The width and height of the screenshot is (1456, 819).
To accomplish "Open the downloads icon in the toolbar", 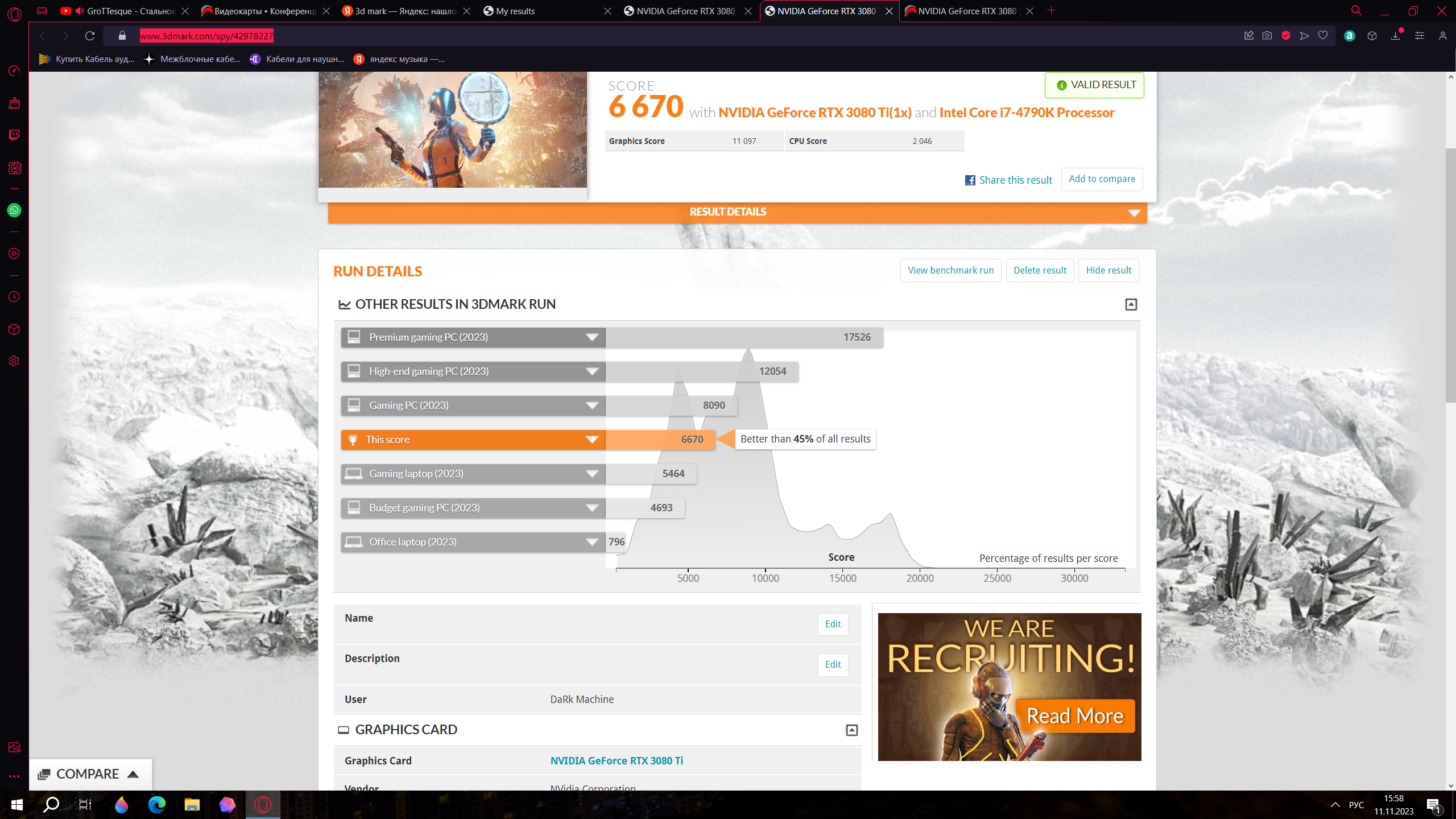I will (x=1395, y=36).
